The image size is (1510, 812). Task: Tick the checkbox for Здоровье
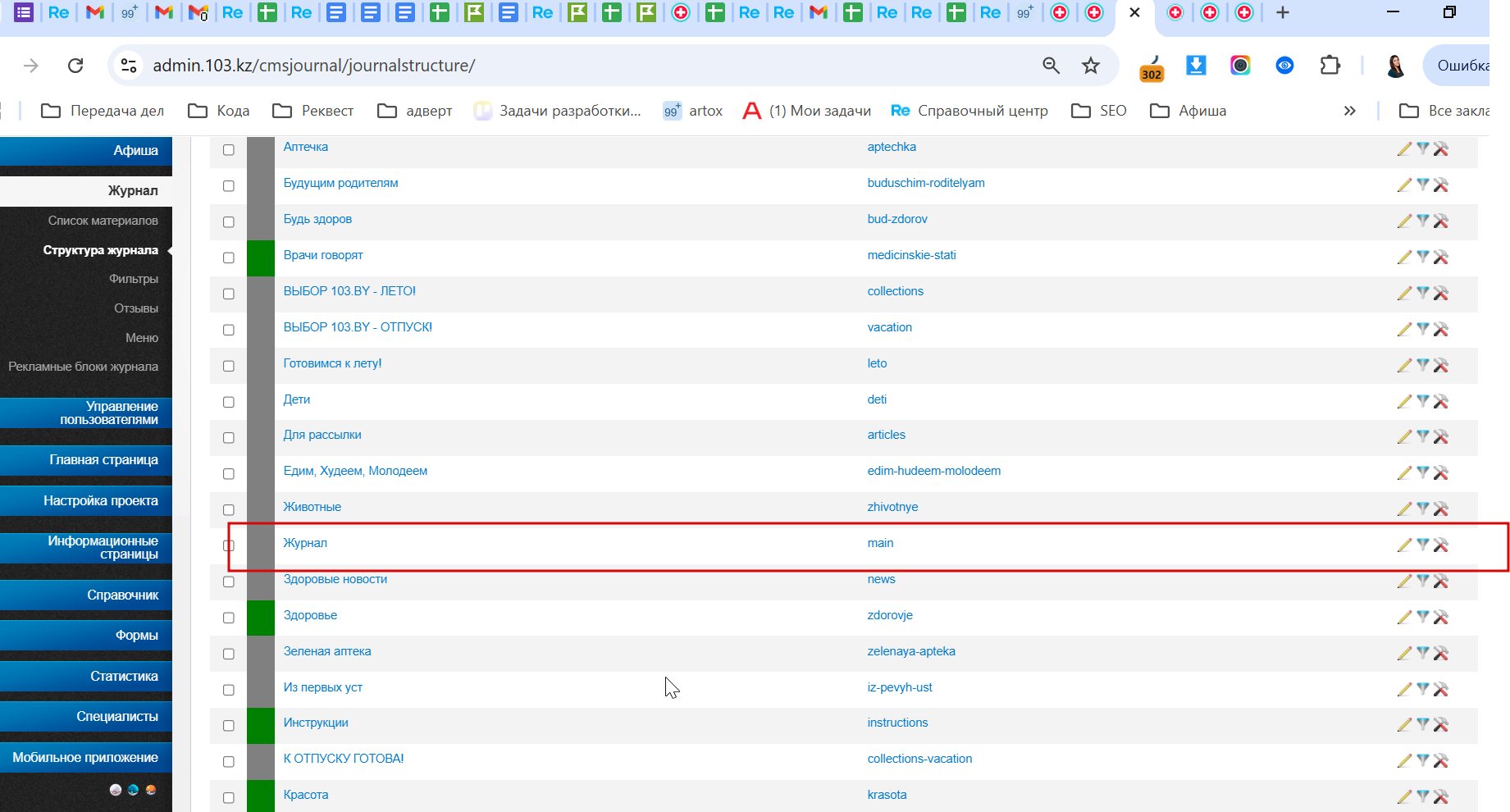pos(229,618)
